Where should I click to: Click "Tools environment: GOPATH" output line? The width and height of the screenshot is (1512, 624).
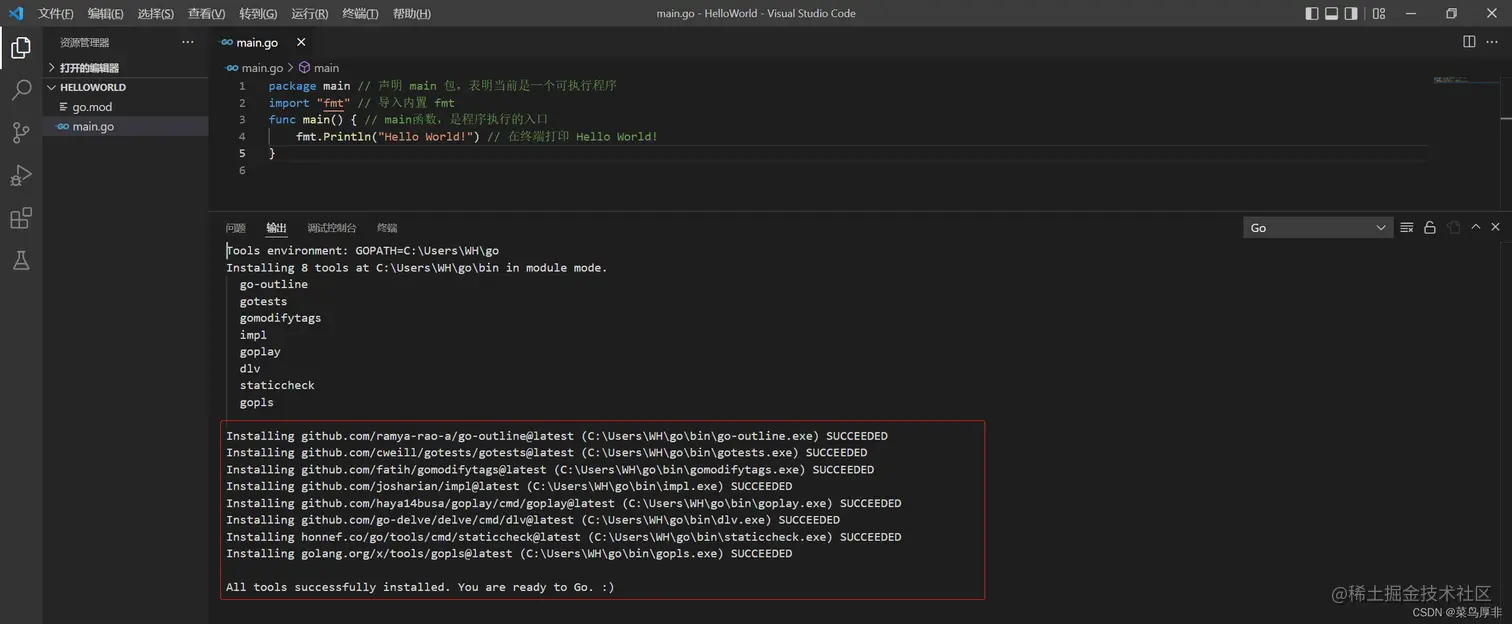click(x=362, y=251)
